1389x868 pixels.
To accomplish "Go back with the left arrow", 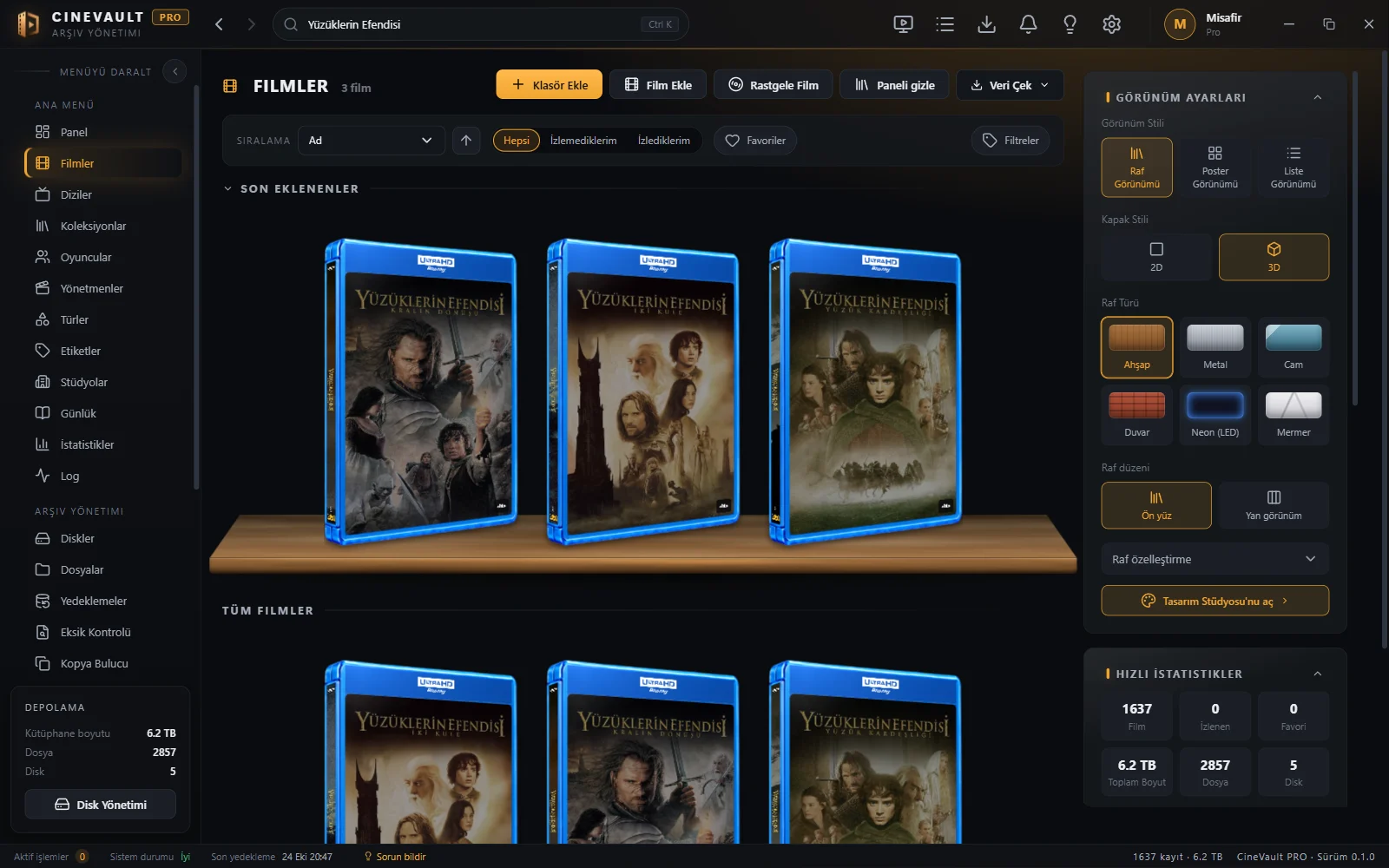I will [x=219, y=24].
